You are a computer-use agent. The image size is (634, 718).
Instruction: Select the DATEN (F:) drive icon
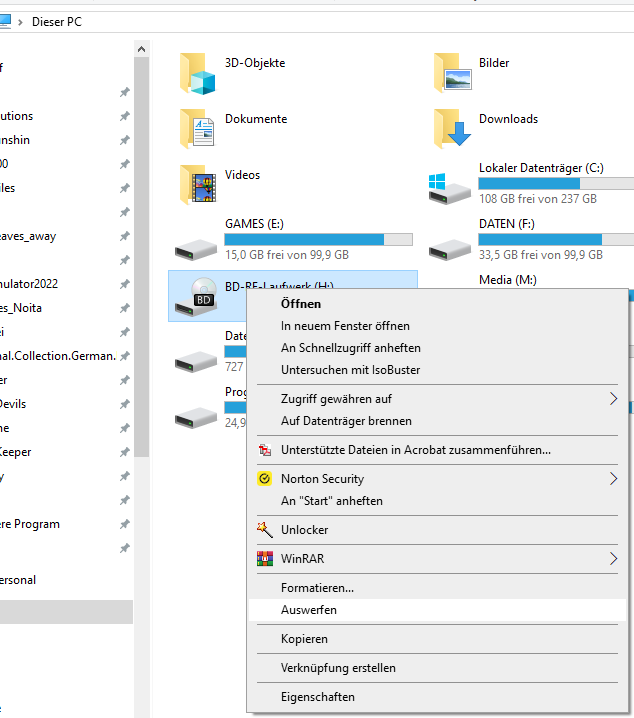pos(450,249)
